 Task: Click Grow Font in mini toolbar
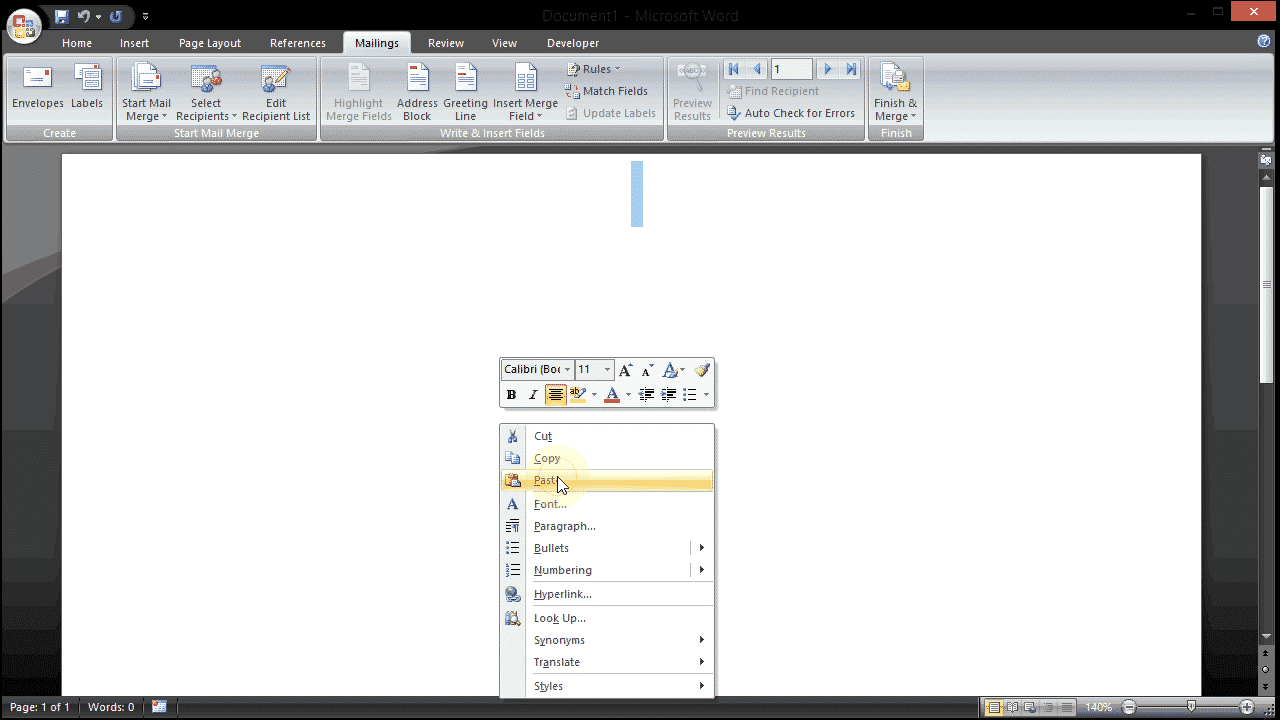626,370
